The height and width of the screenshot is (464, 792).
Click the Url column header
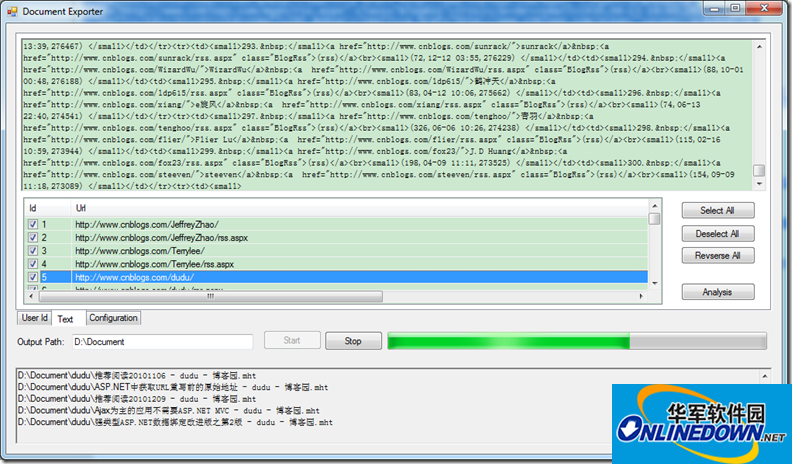tap(360, 208)
